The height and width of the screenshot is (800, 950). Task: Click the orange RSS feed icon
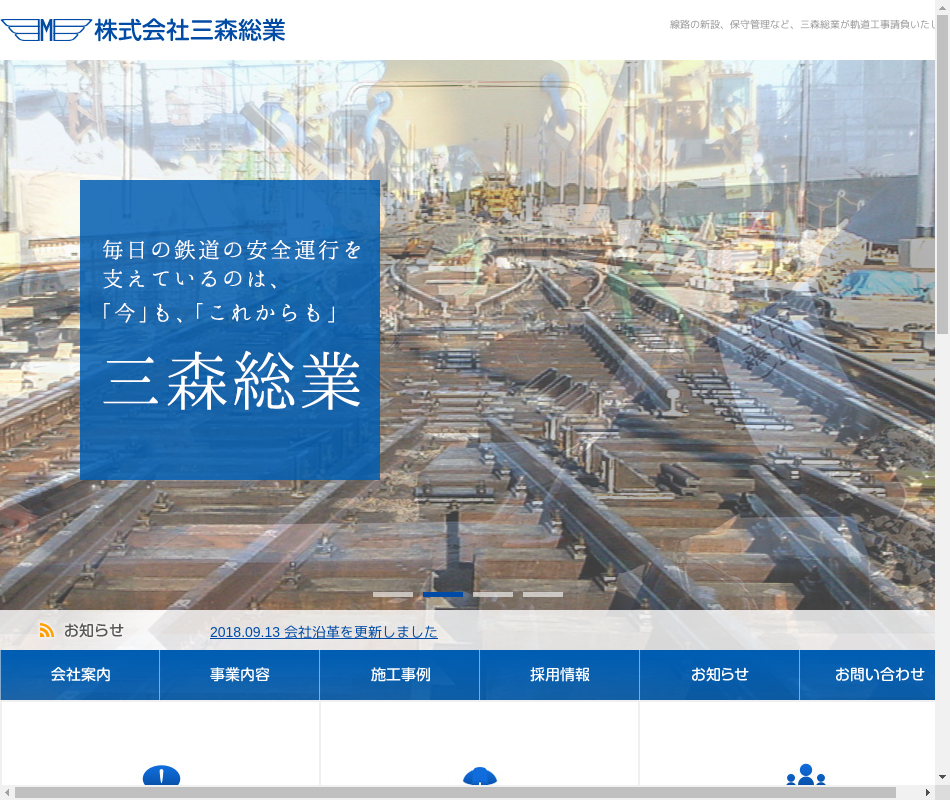coord(46,630)
